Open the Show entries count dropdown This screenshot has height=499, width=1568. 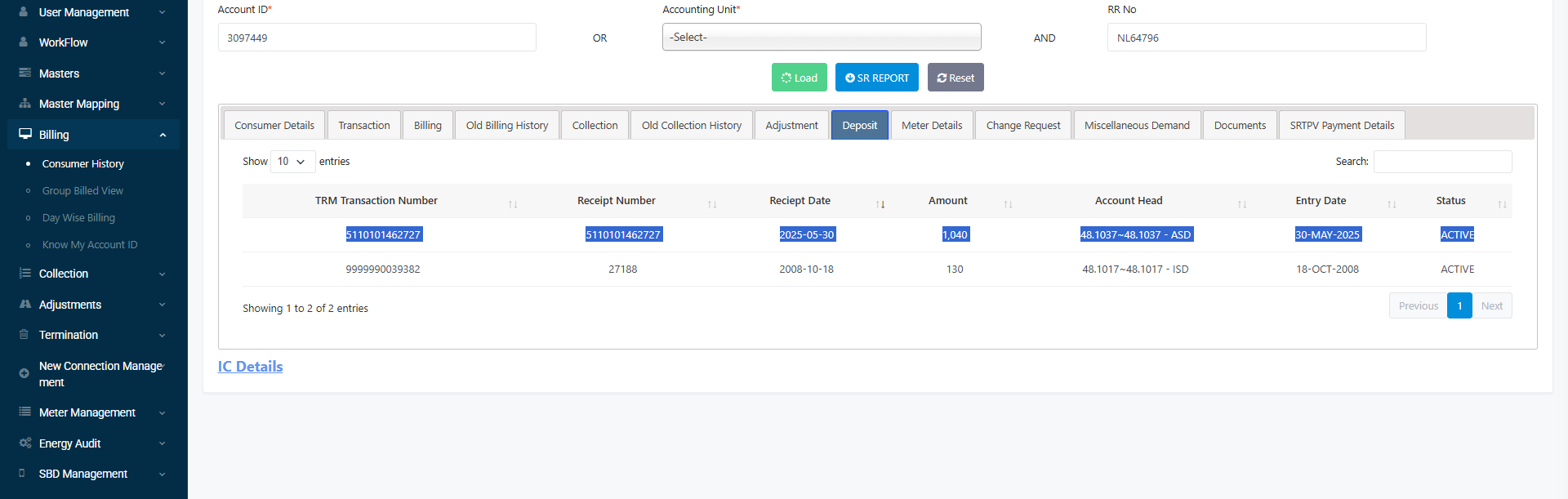292,162
